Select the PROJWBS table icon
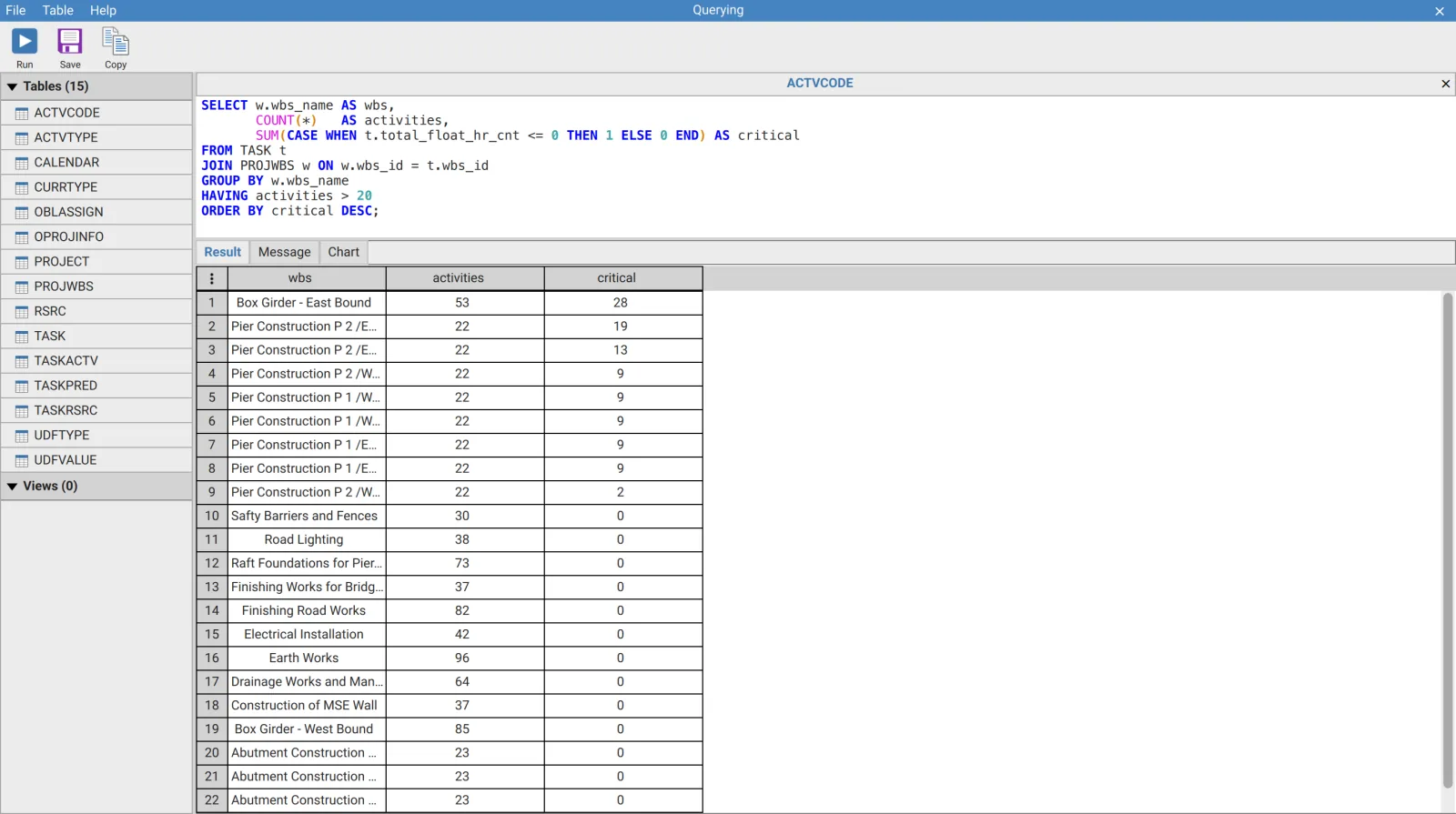1456x814 pixels. (22, 286)
